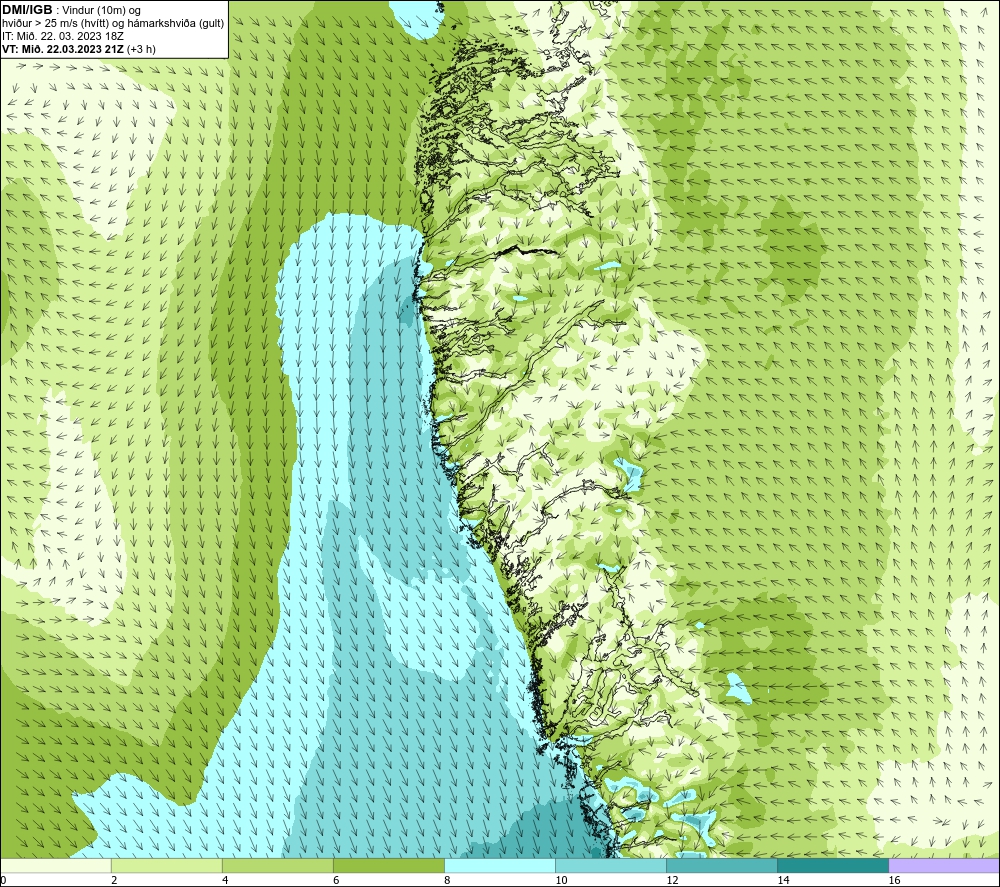This screenshot has width=1000, height=887.
Task: Click the 14–16 m/s dark teal legend swatch
Action: [x=833, y=865]
